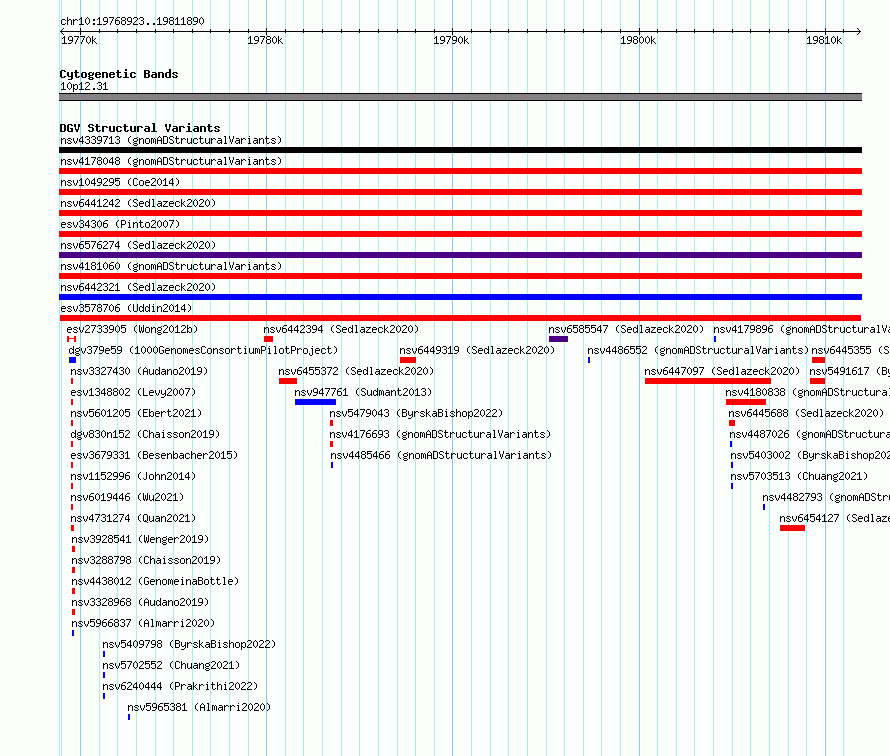
Task: Click nsv5409798 (ByrskaBishop2022) label
Action: (189, 644)
